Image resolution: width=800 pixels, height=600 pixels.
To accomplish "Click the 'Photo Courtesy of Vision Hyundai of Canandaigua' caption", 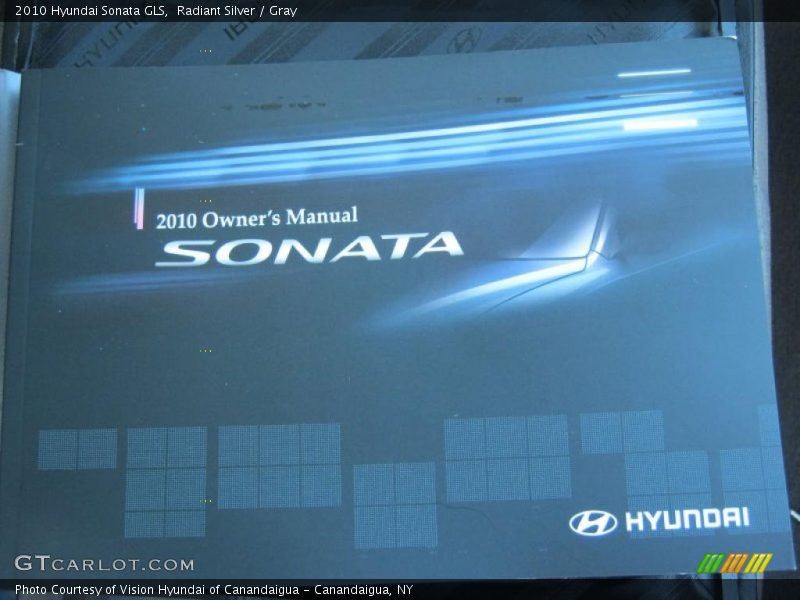I will pyautogui.click(x=157, y=590).
